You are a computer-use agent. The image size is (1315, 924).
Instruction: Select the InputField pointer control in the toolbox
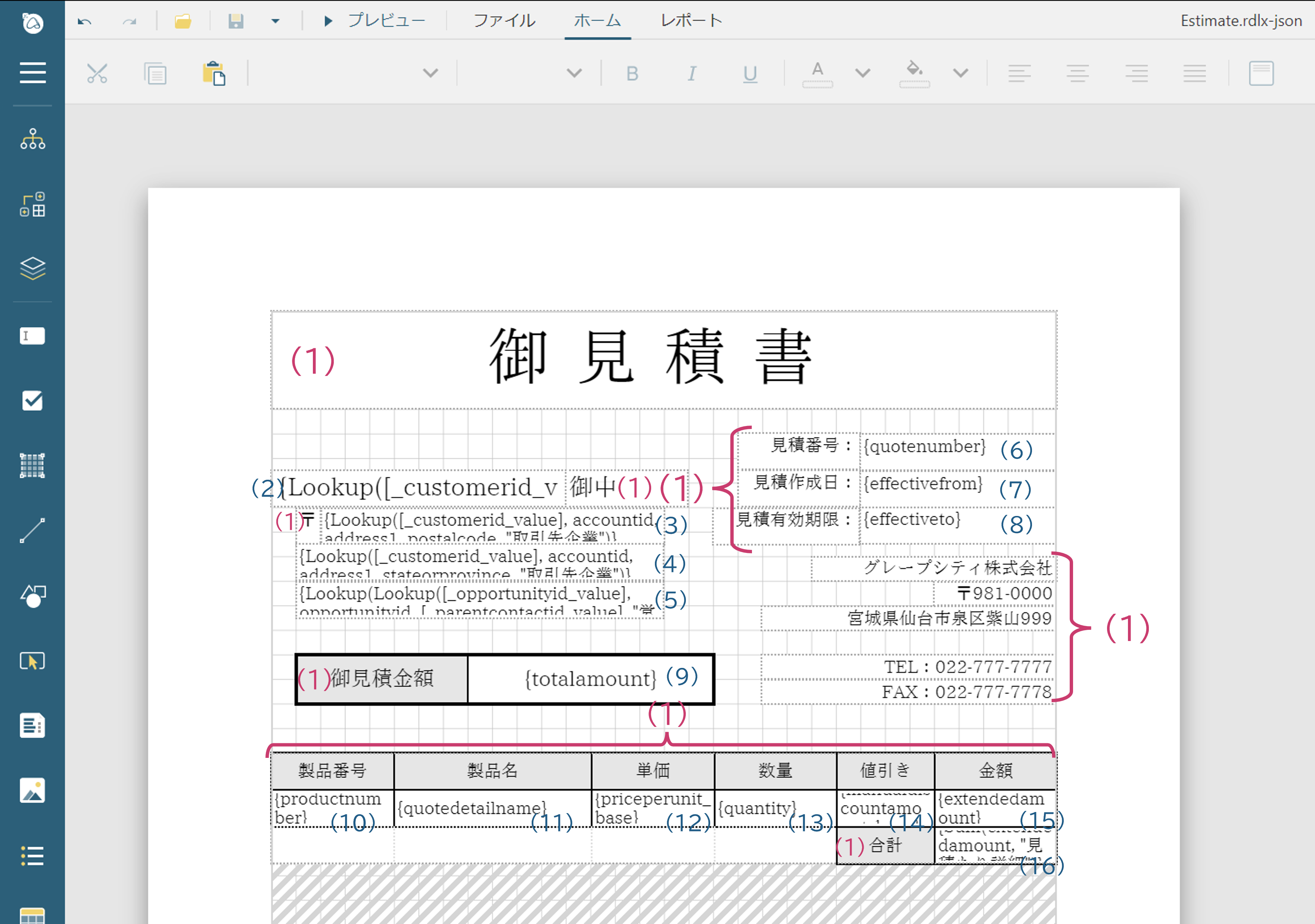(32, 661)
